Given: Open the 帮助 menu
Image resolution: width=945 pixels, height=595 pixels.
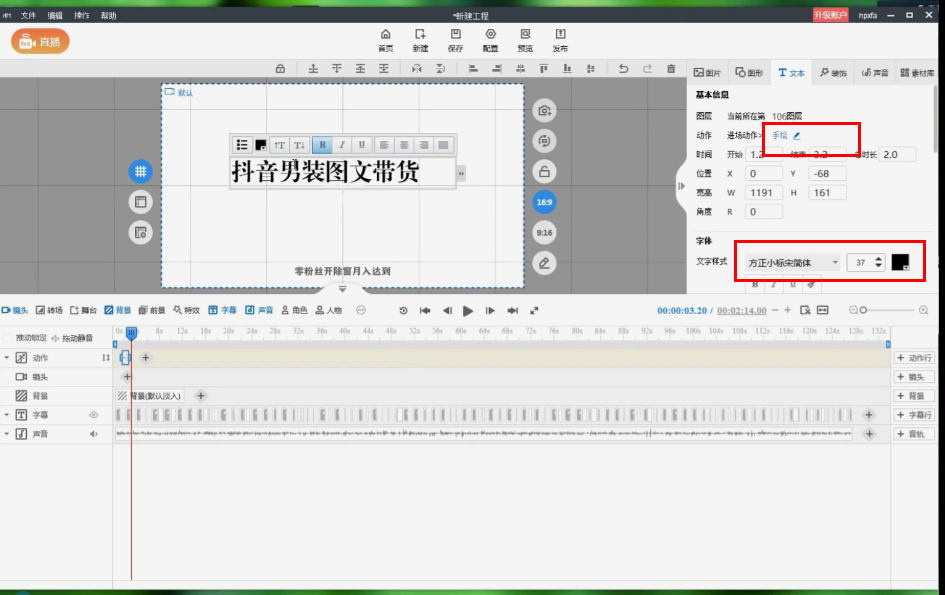Looking at the screenshot, I should 108,16.
